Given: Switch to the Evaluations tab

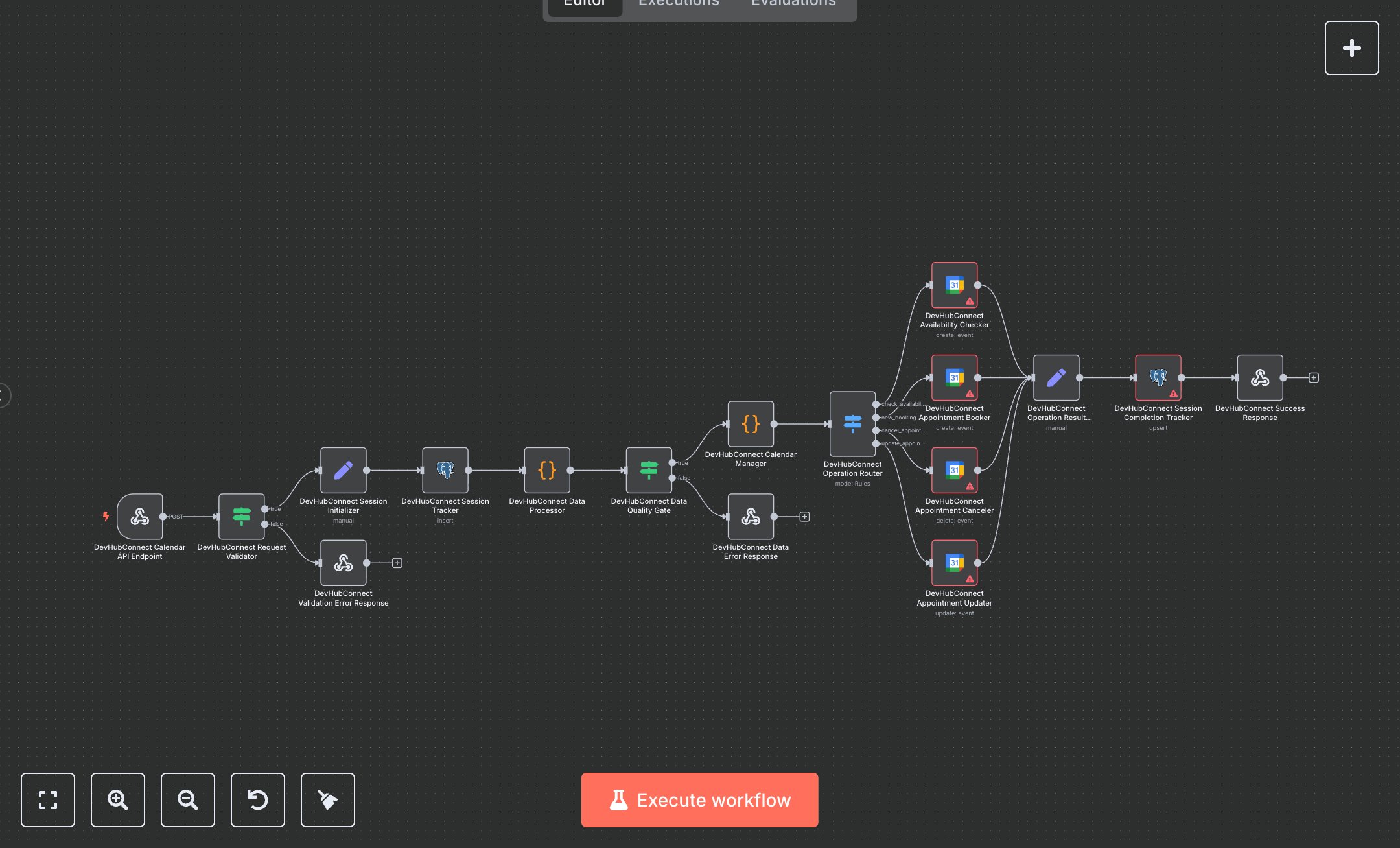Looking at the screenshot, I should (x=793, y=4).
